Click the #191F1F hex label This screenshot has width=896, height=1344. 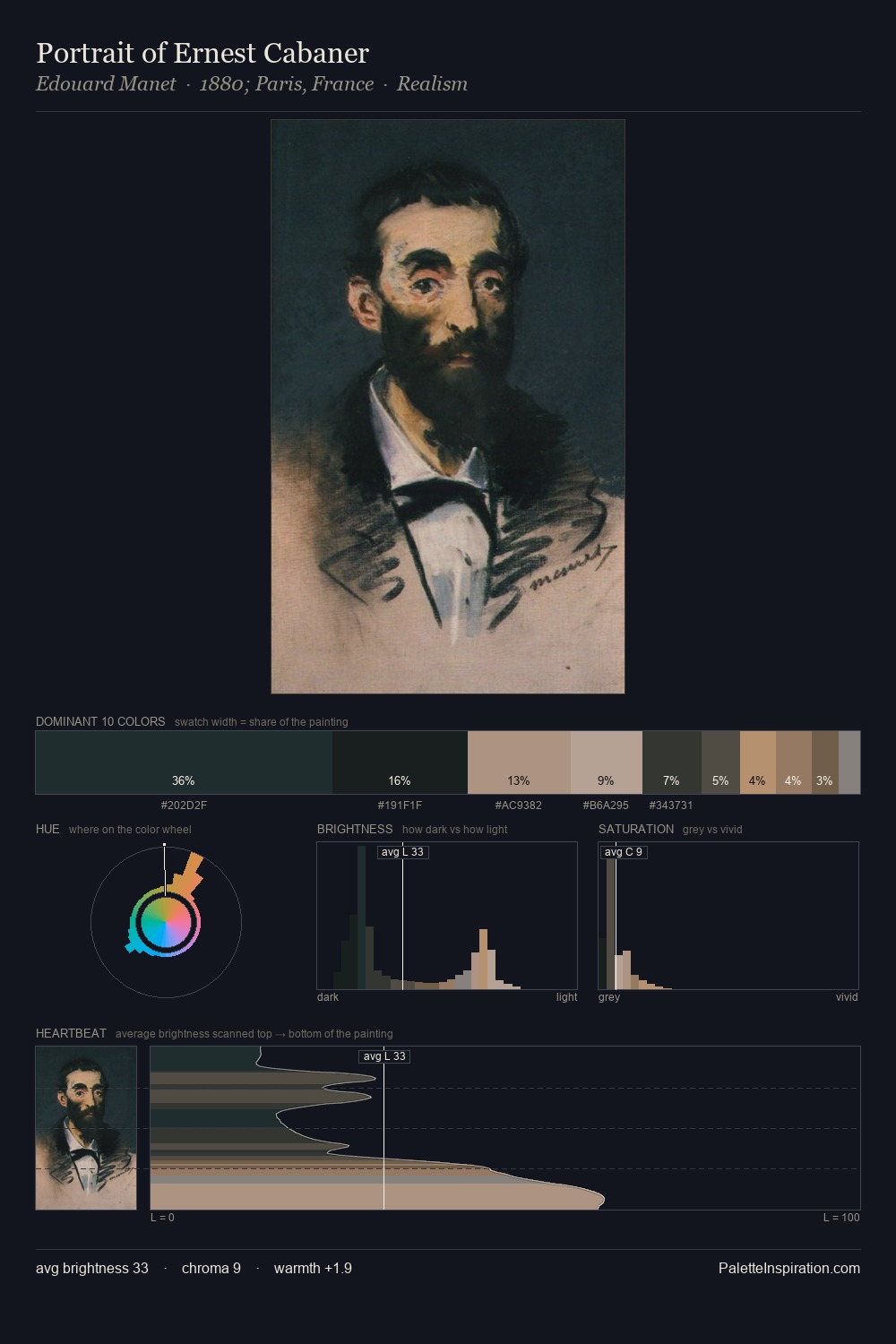400,806
